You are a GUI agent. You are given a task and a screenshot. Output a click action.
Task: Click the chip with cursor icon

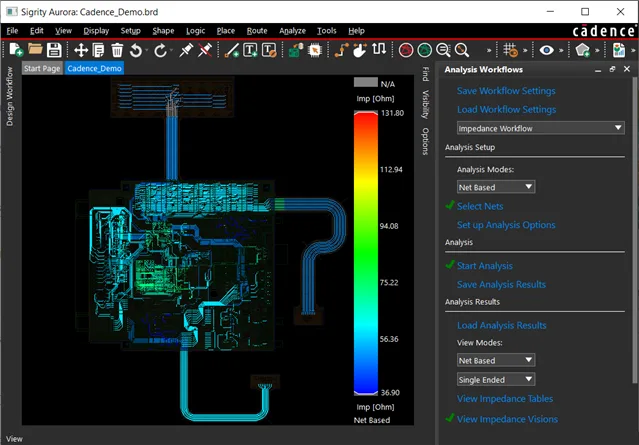pyautogui.click(x=315, y=50)
